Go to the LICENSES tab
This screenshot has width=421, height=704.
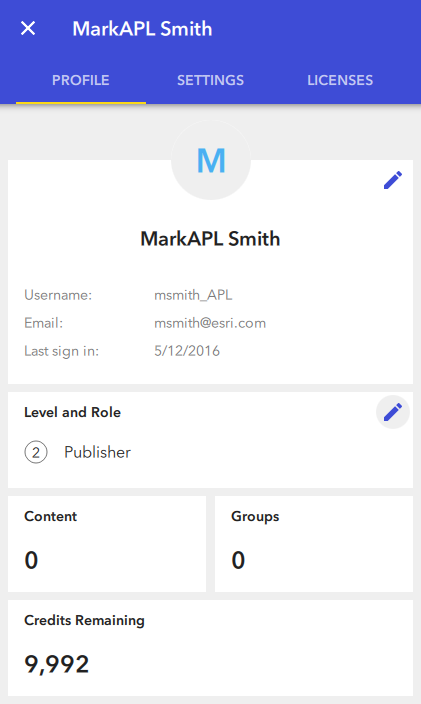[340, 80]
